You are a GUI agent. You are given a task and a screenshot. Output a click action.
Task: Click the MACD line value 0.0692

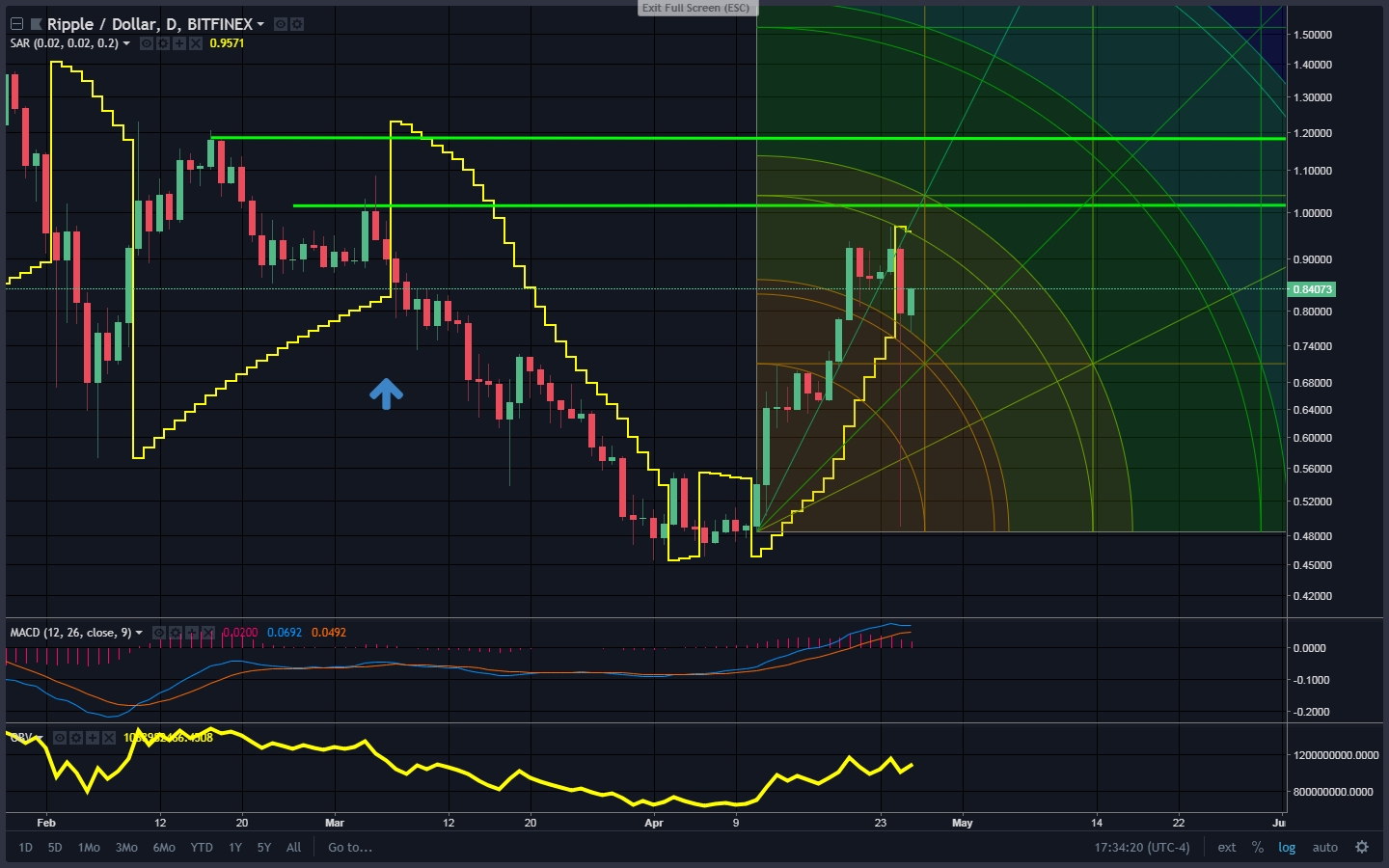click(x=285, y=633)
